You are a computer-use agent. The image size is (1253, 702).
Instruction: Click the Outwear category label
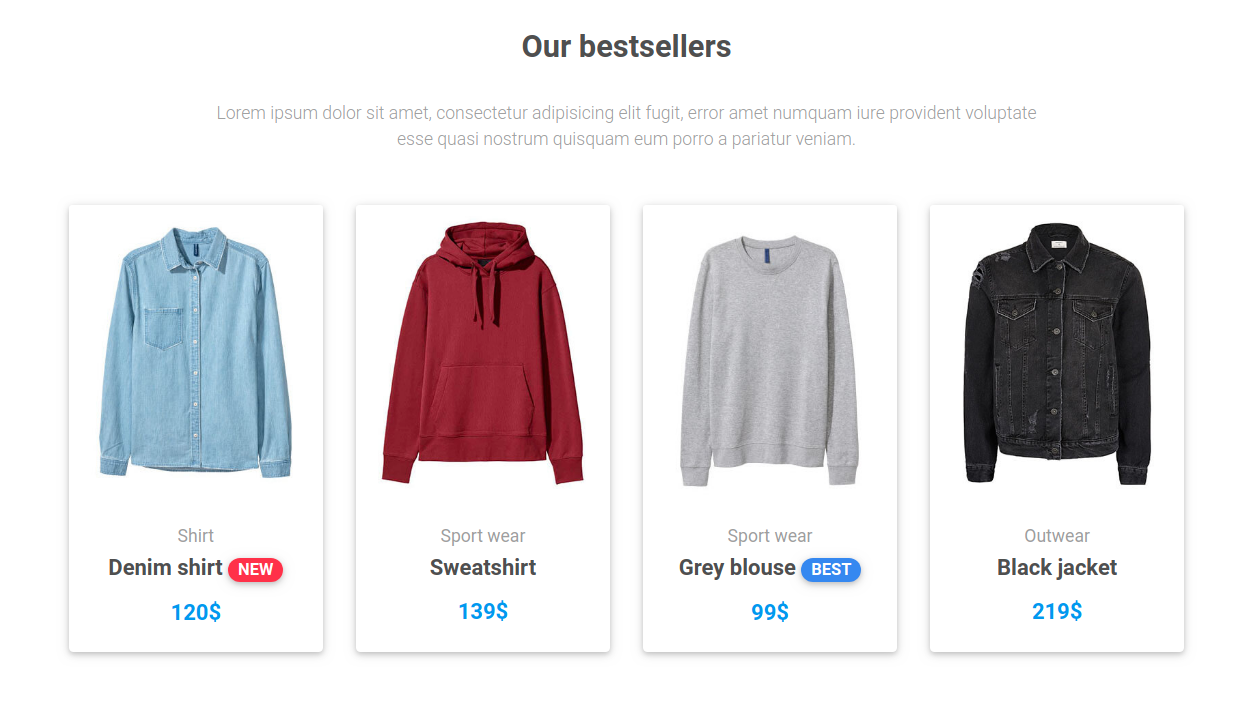point(1057,536)
